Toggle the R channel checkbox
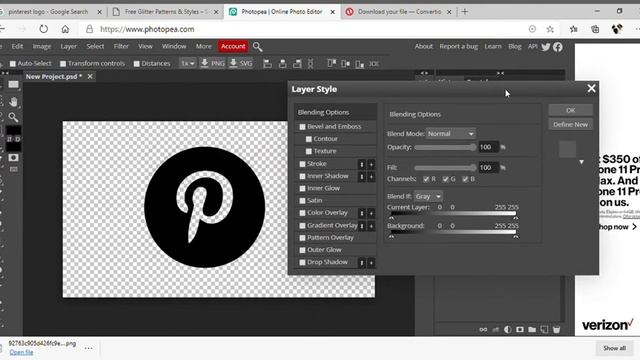The width and height of the screenshot is (640, 360). pos(426,179)
